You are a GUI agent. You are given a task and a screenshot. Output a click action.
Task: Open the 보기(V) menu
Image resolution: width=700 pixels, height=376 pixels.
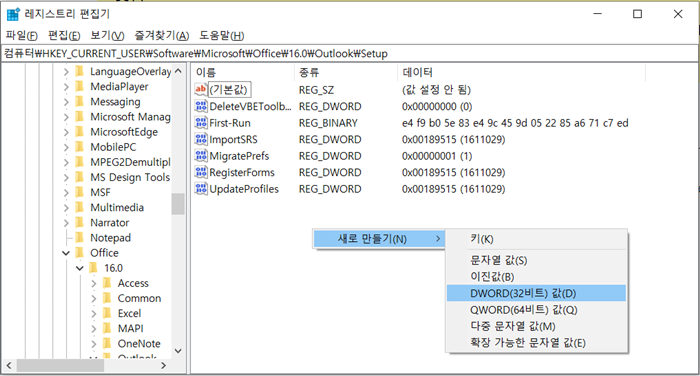107,35
